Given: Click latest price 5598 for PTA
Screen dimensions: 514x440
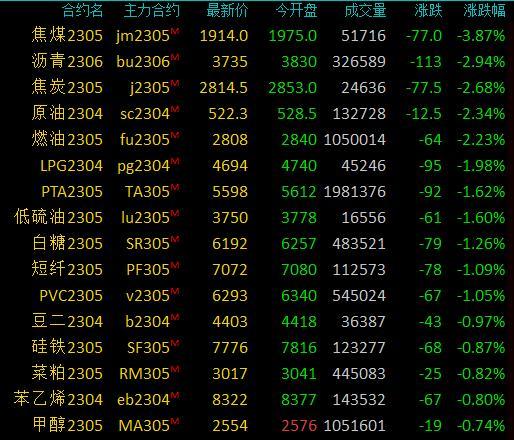Looking at the screenshot, I should 230,192.
